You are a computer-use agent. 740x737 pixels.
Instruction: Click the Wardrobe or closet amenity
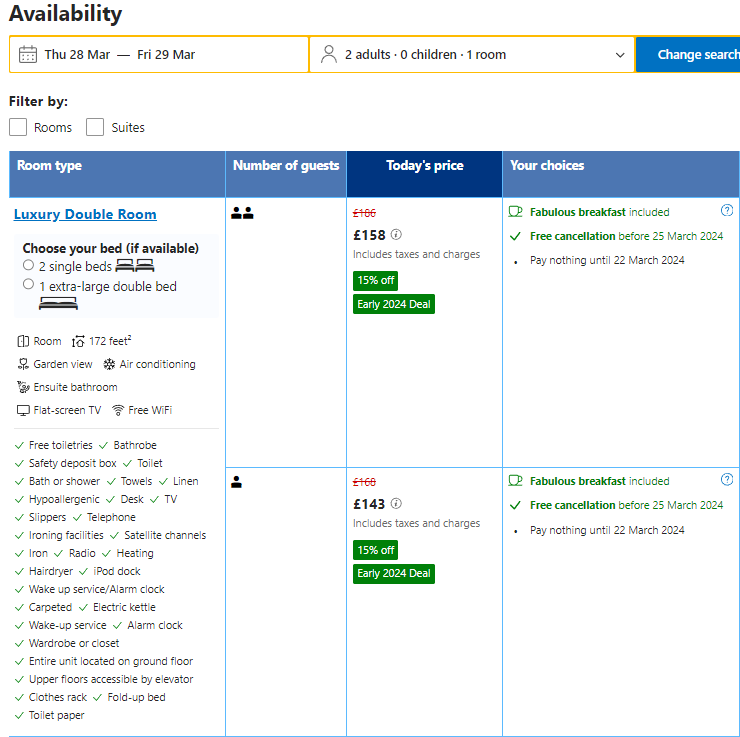click(x=74, y=643)
